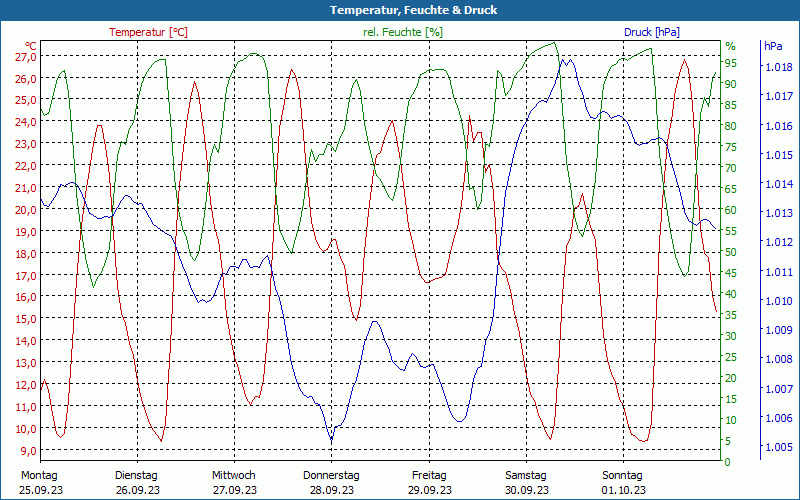This screenshot has width=800, height=500.
Task: Click the chart title Temperatur, Feuchte & Druck
Action: (413, 10)
